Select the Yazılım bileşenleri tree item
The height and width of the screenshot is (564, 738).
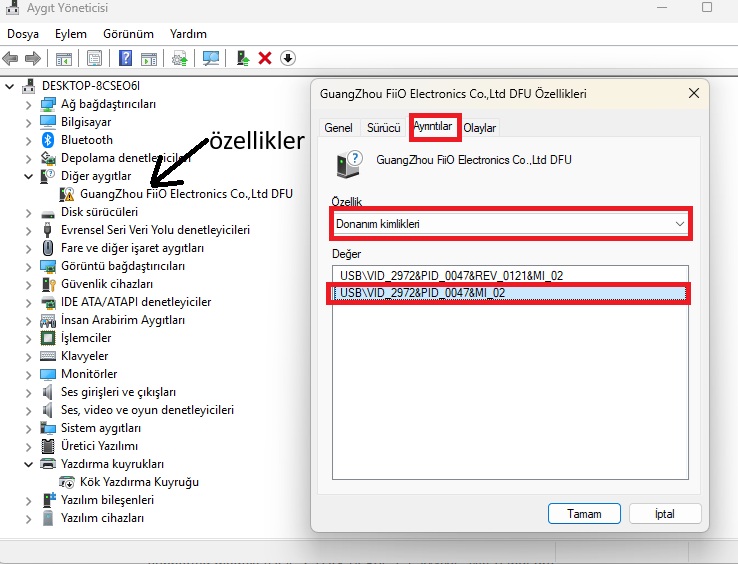pyautogui.click(x=107, y=500)
